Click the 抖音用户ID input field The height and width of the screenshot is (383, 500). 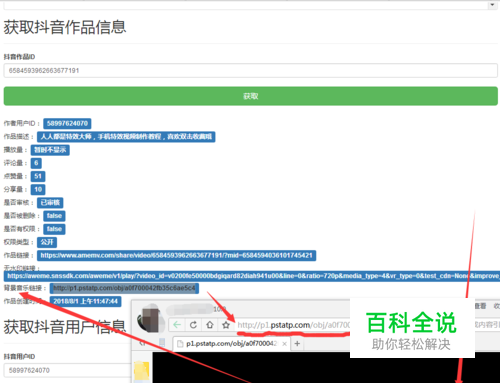pyautogui.click(x=68, y=370)
